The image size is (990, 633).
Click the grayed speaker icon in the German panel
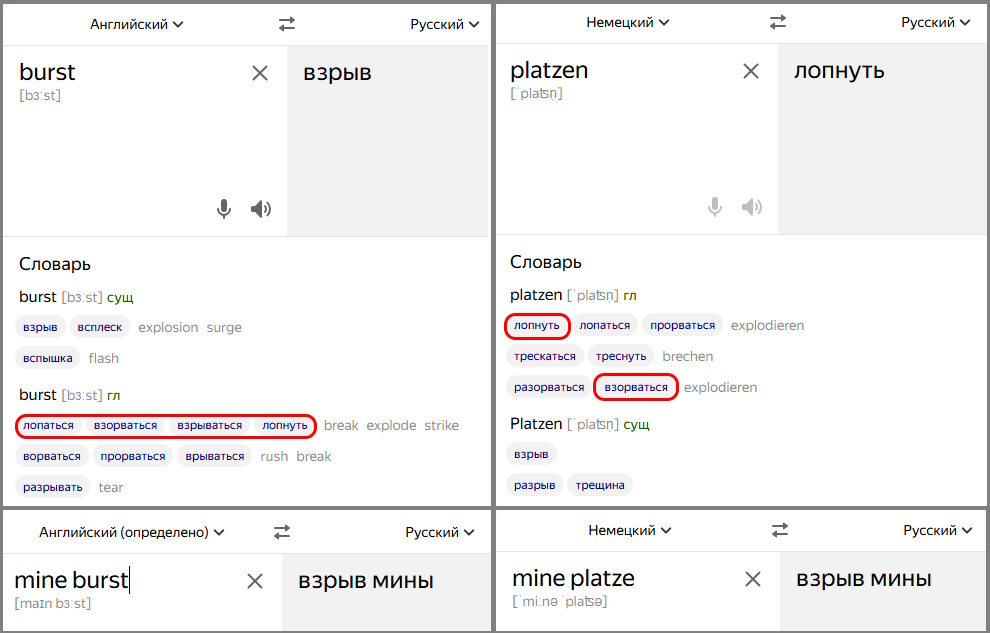coord(751,206)
